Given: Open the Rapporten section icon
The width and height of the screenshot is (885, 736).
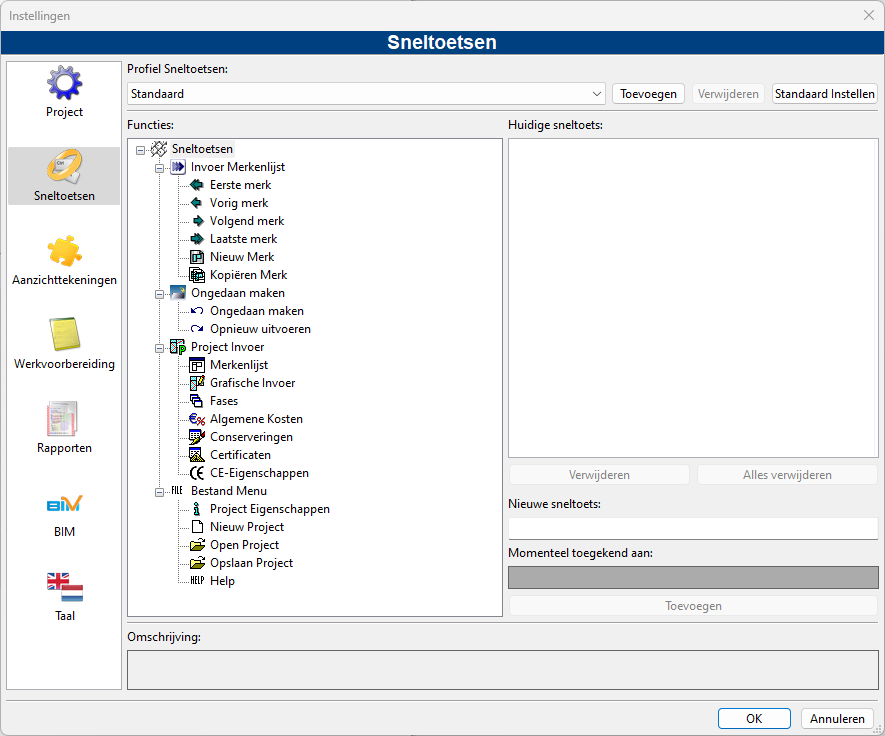Looking at the screenshot, I should [62, 418].
